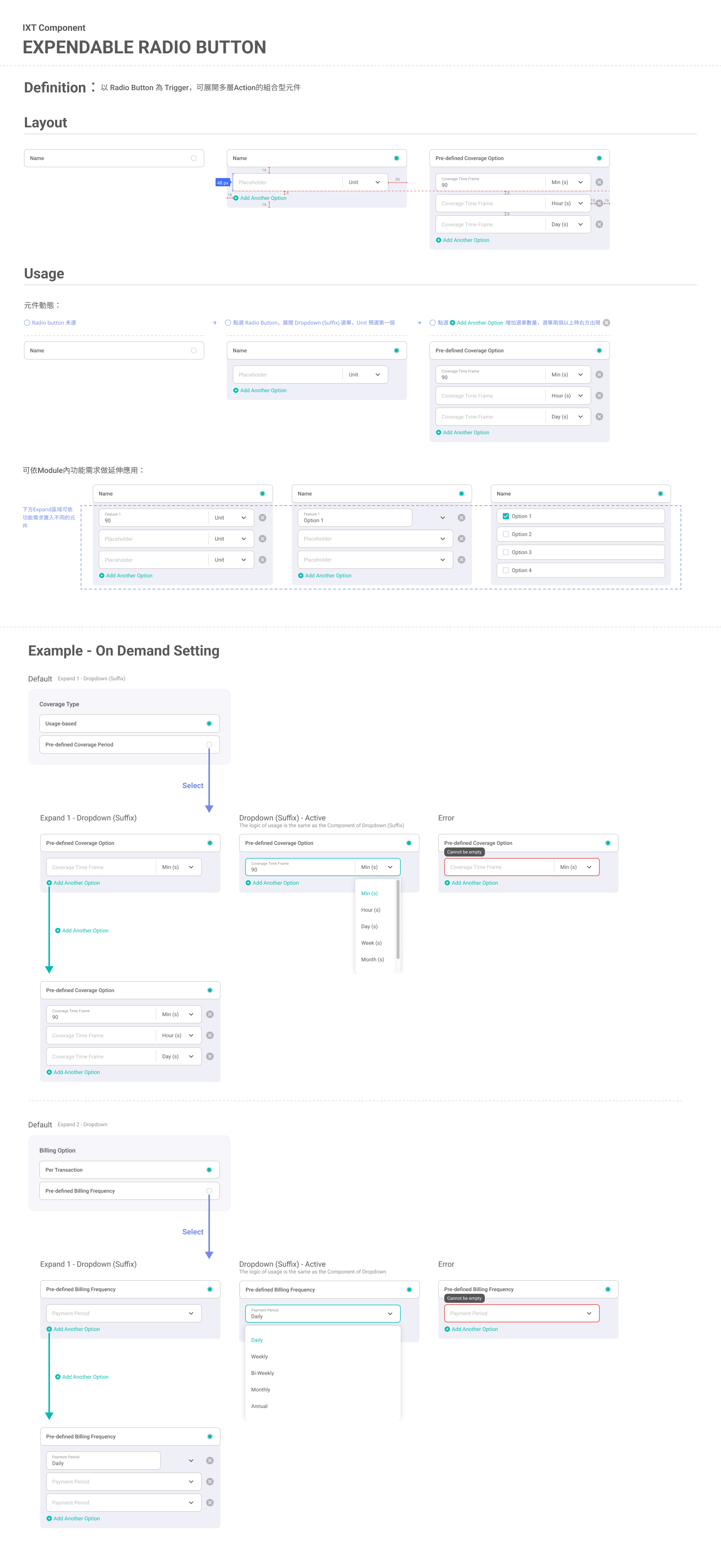
Task: Click the remove icon beside the Day (s) row in Usage
Action: click(599, 417)
